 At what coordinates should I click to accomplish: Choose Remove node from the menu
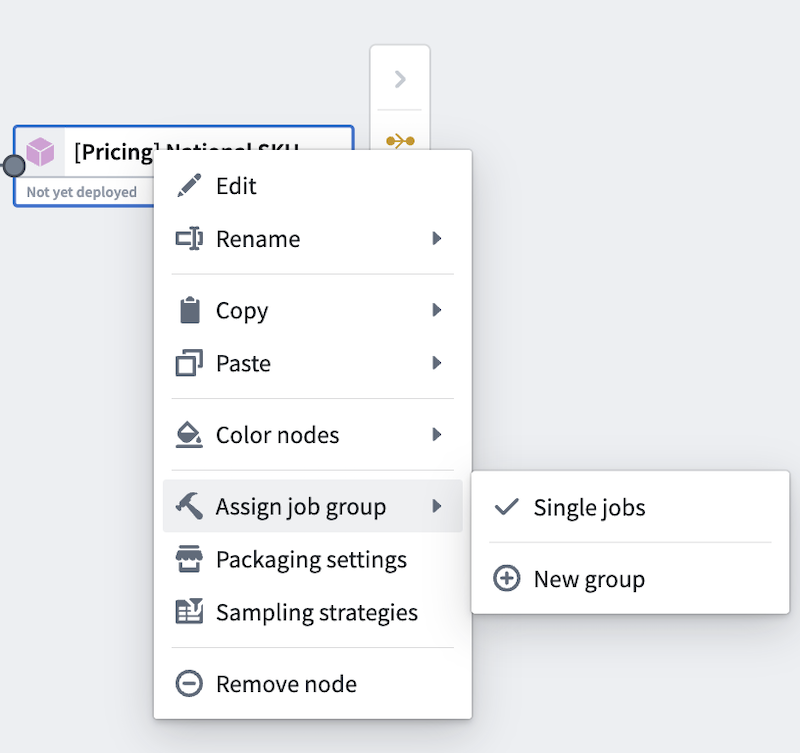point(313,684)
